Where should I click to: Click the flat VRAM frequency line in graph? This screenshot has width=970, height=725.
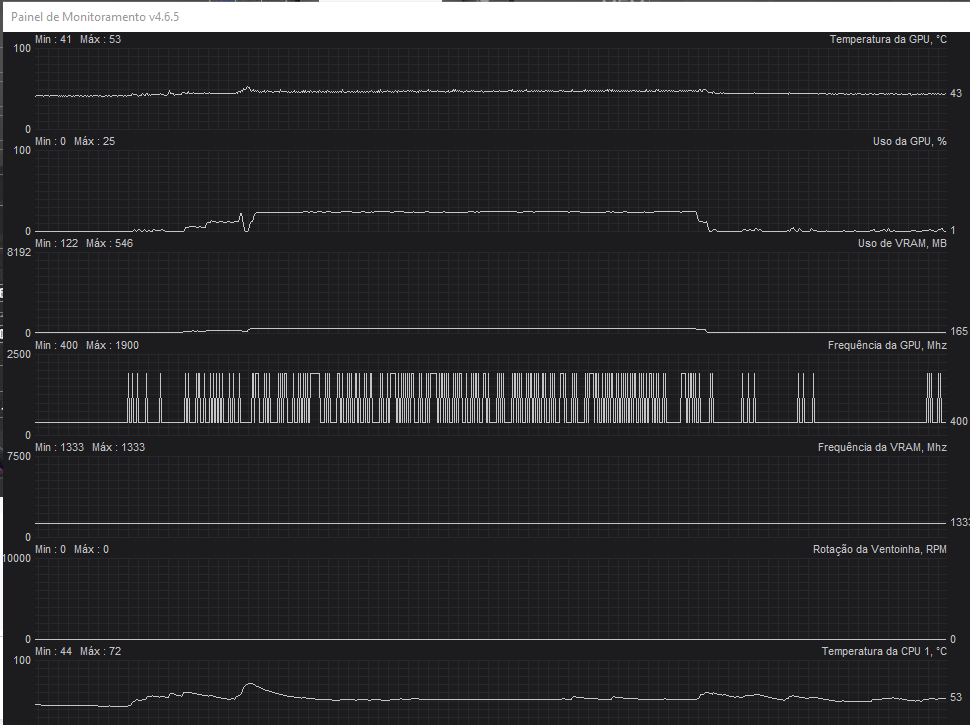pos(491,523)
